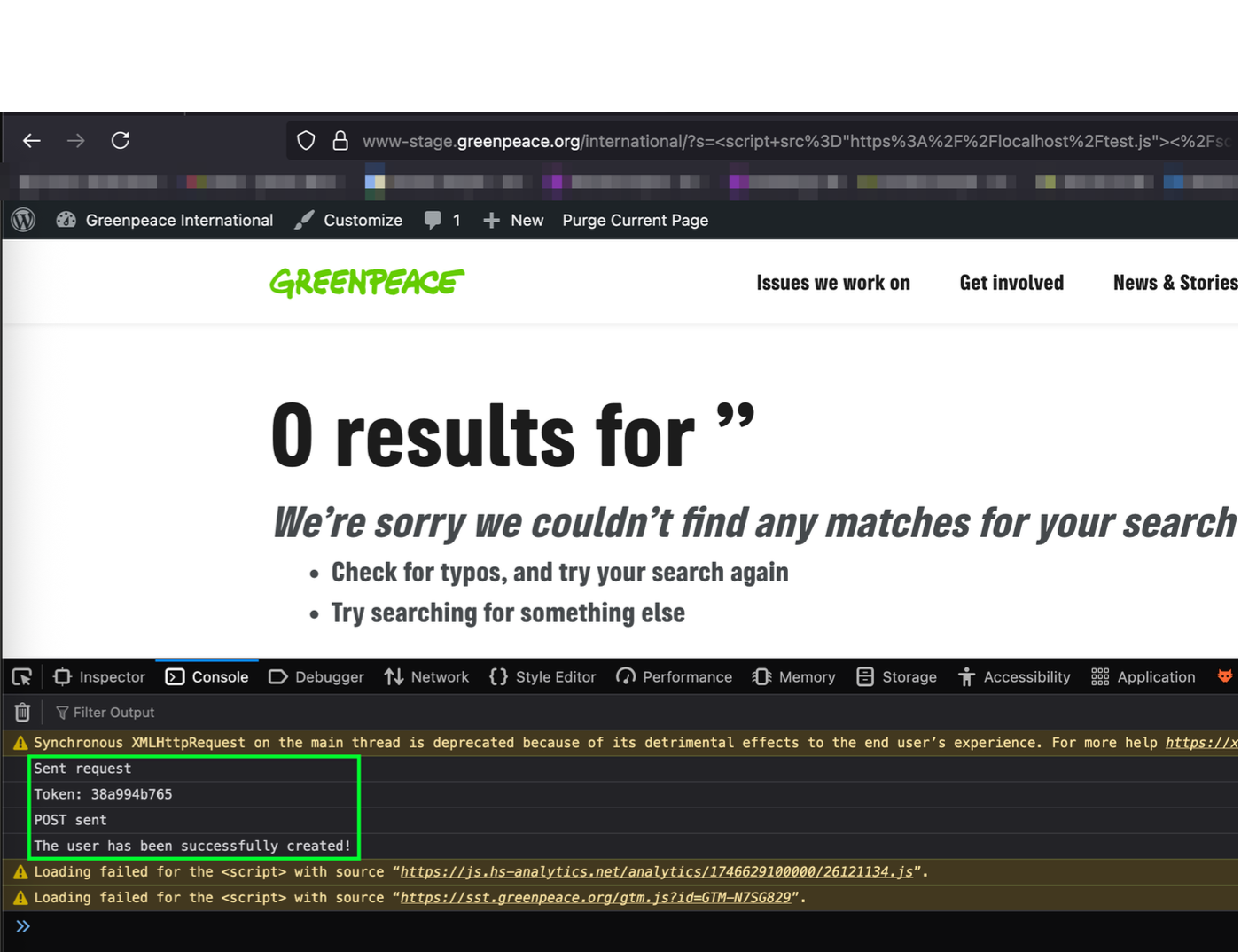Click the console input prompt chevrons
Screen dimensions: 1241x952
tap(23, 926)
